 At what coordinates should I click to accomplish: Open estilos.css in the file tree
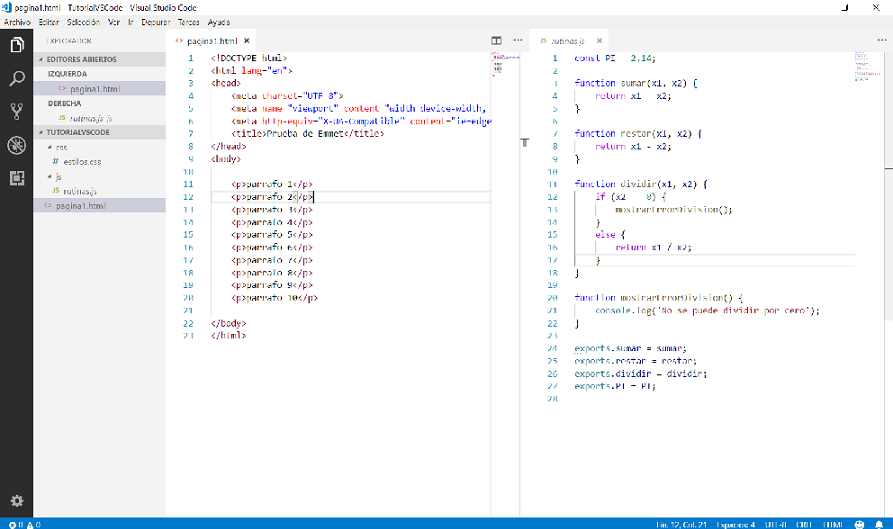click(x=100, y=162)
